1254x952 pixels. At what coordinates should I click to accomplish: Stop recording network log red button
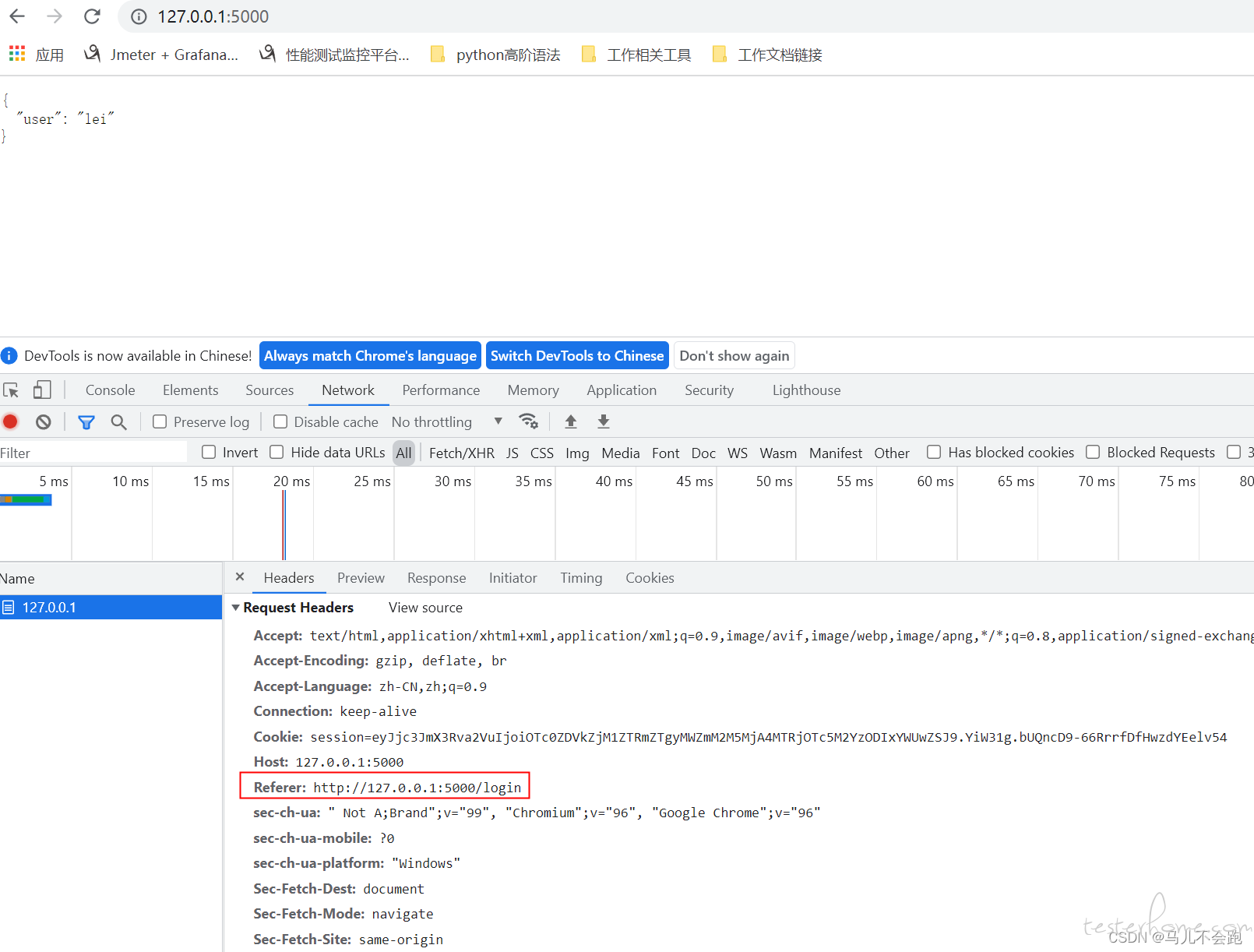11,421
